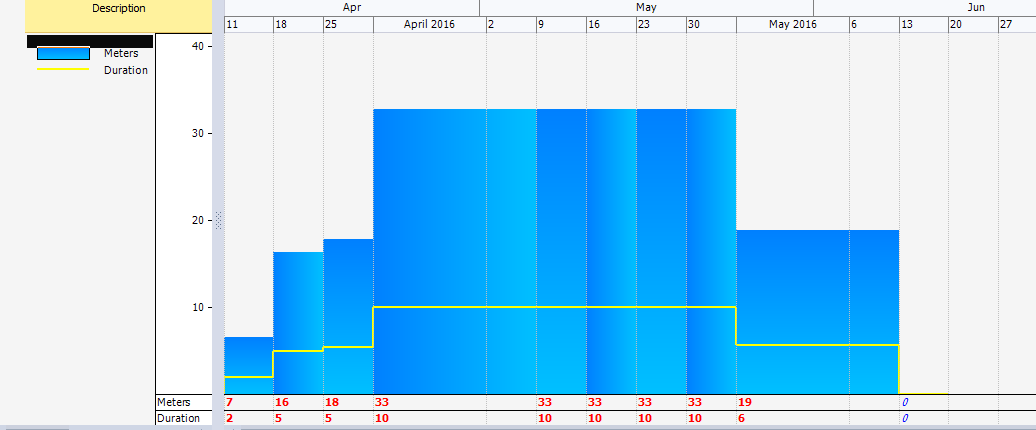1036x430 pixels.
Task: Click the blue Meters legend swatch
Action: point(65,54)
